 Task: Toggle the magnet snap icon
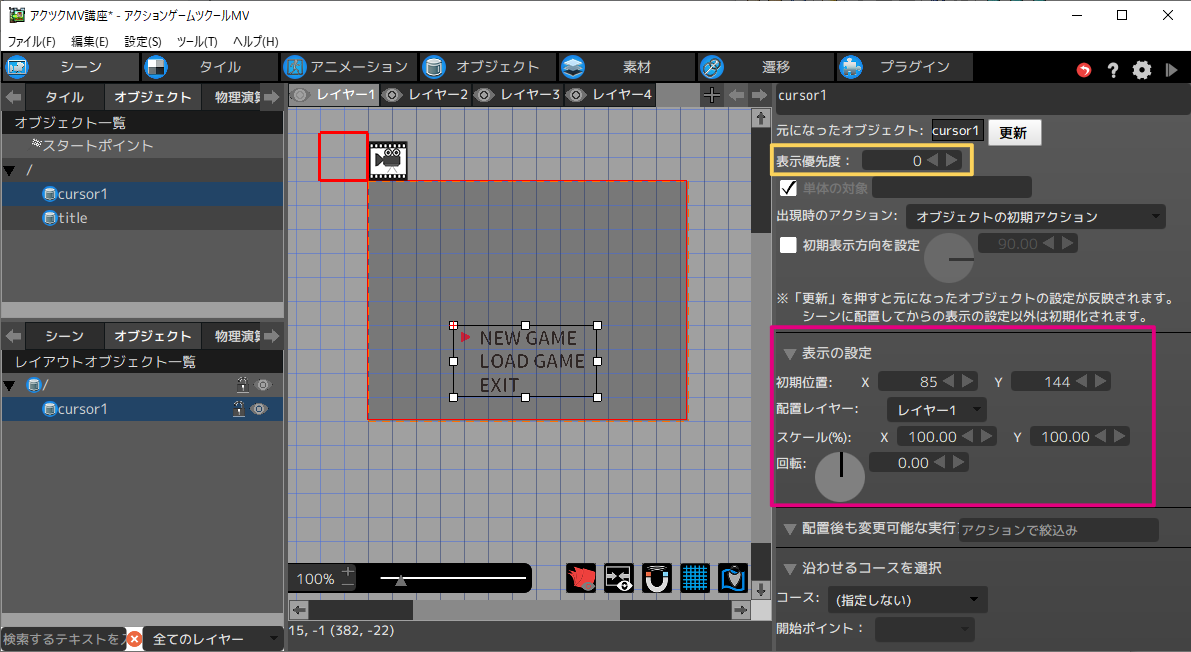point(657,578)
